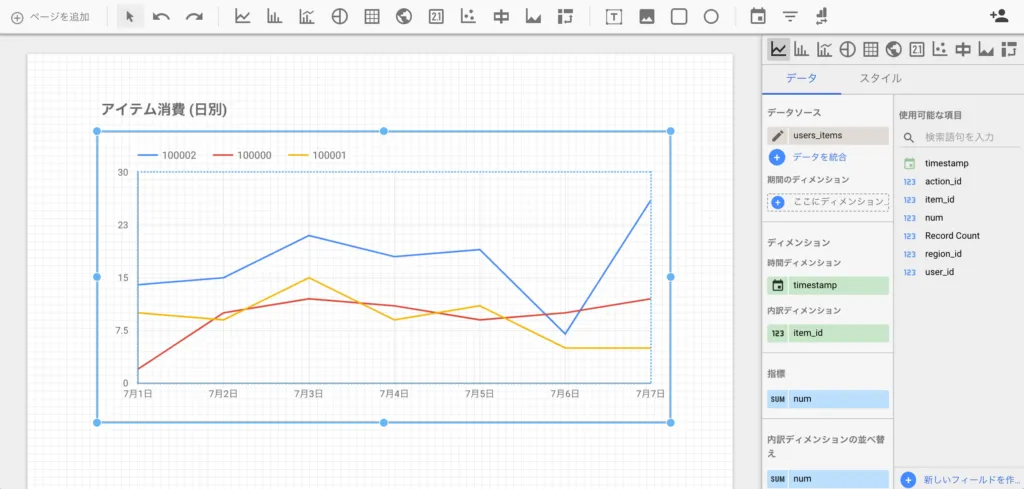Insert a bullet chart from top toolbar
Screen dimensions: 1024x489
(x=501, y=17)
